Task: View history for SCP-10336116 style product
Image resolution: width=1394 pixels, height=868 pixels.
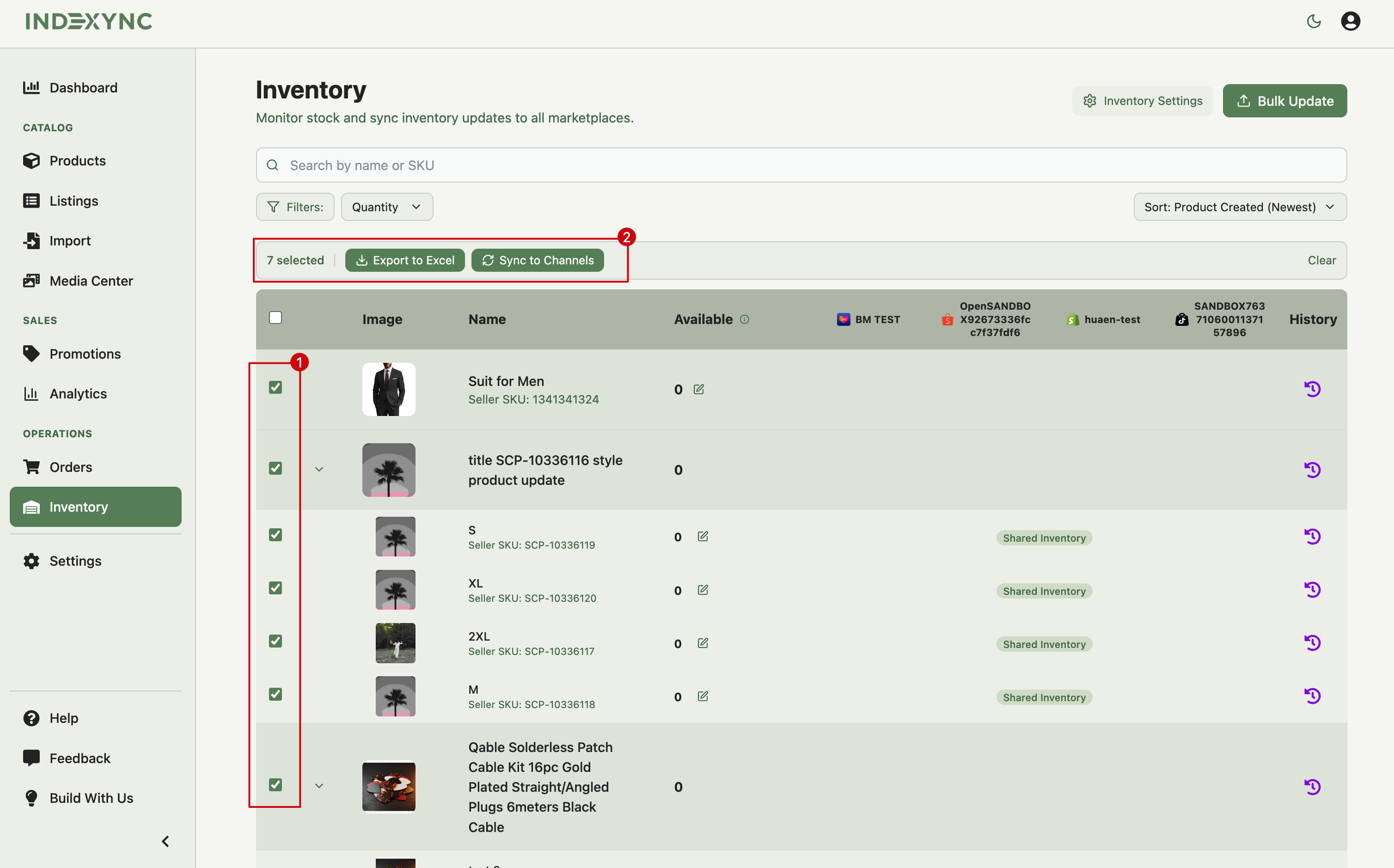Action: point(1312,470)
